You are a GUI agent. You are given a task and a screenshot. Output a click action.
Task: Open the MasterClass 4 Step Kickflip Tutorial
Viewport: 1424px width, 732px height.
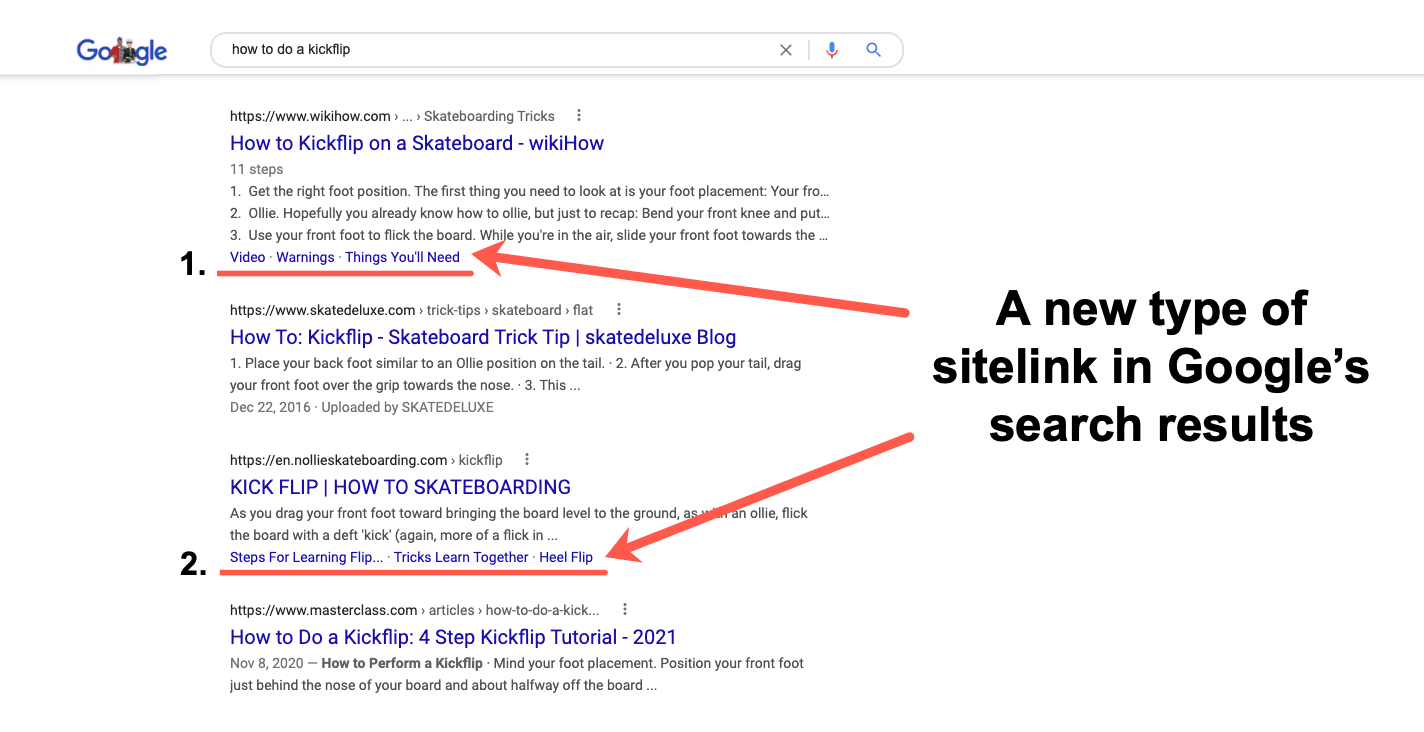[x=452, y=637]
